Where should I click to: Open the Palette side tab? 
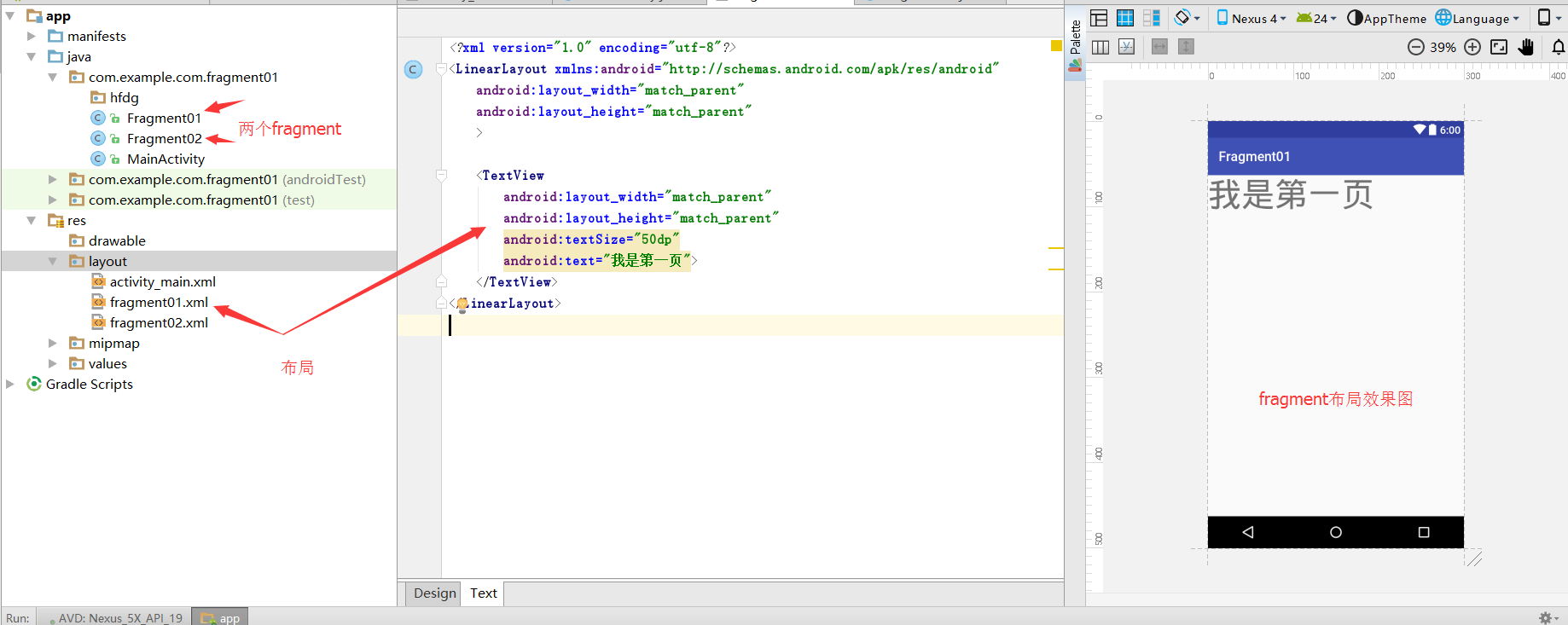[1075, 45]
